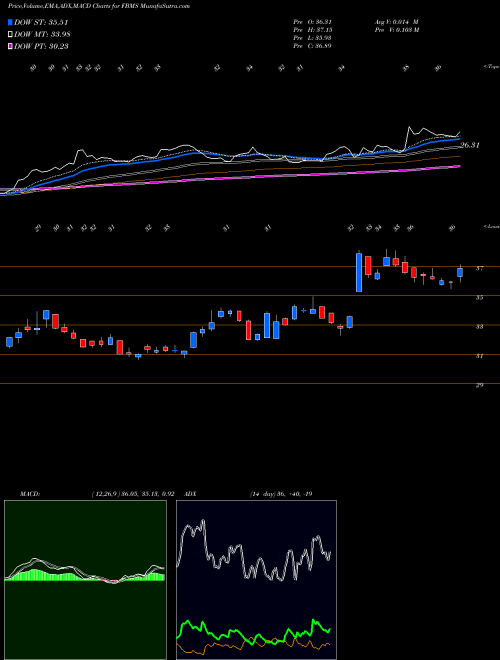Image resolution: width=500 pixels, height=660 pixels.
Task: Click the Pre O: 36.31 value
Action: pyautogui.click(x=312, y=22)
